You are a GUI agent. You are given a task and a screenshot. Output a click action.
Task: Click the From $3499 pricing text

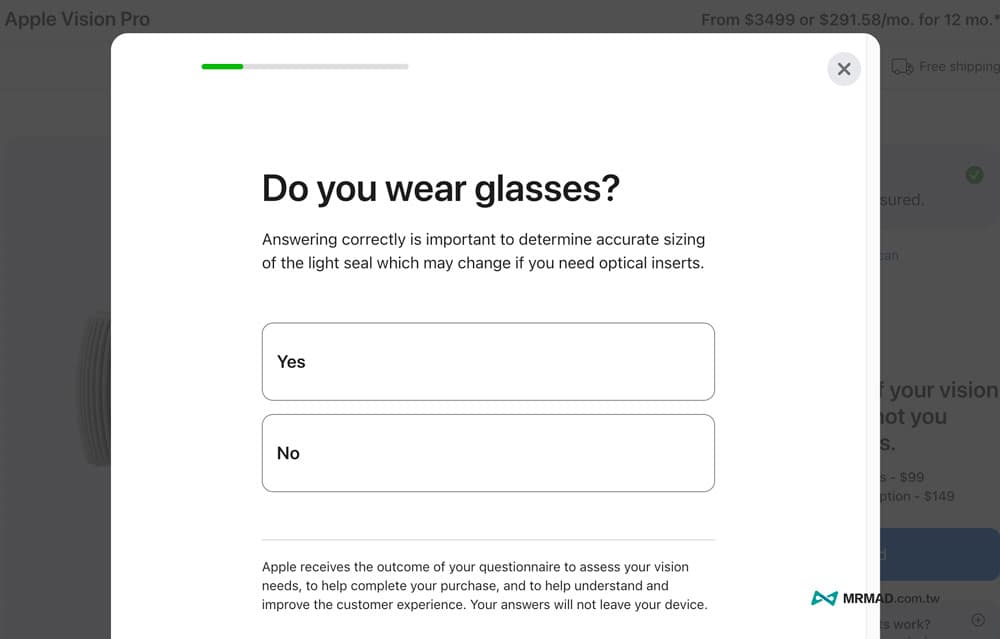[x=849, y=19]
